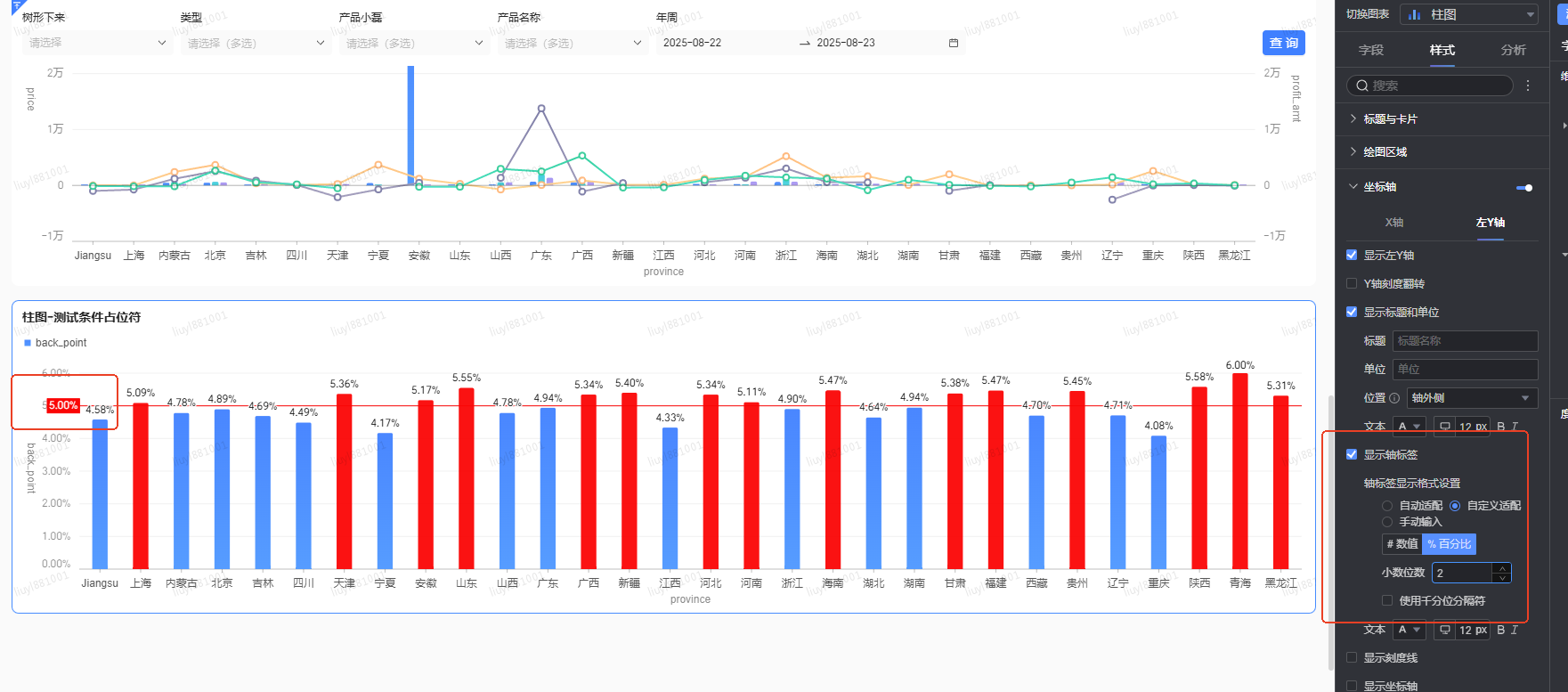Enable the Y轴刻度翻转 checkbox
Viewport: 1568px width, 692px height.
1352,283
